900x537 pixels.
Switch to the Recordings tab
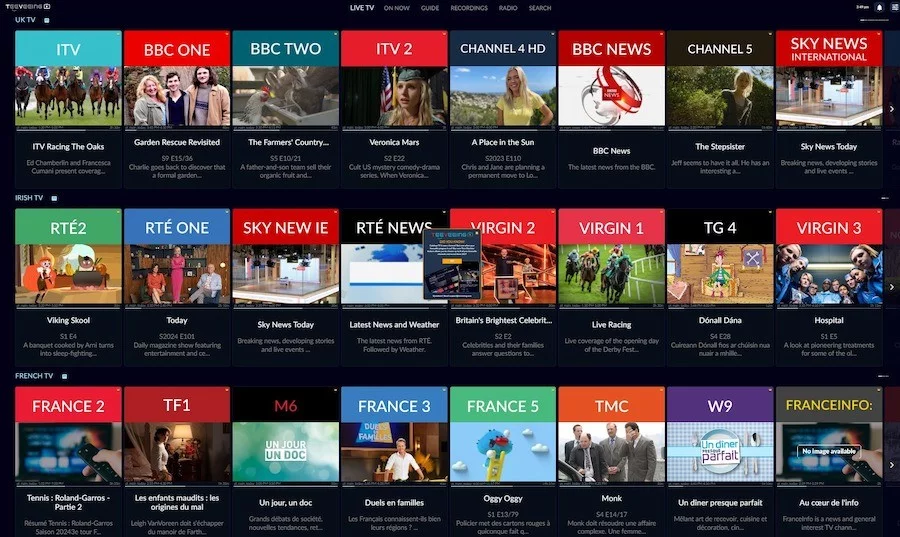469,8
